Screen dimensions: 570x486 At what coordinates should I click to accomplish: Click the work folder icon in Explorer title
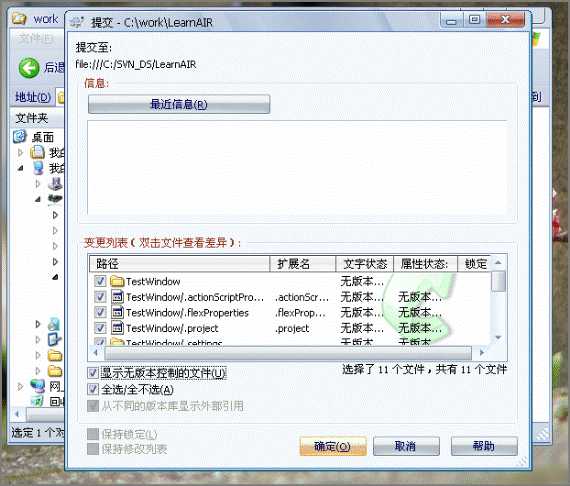pos(19,18)
